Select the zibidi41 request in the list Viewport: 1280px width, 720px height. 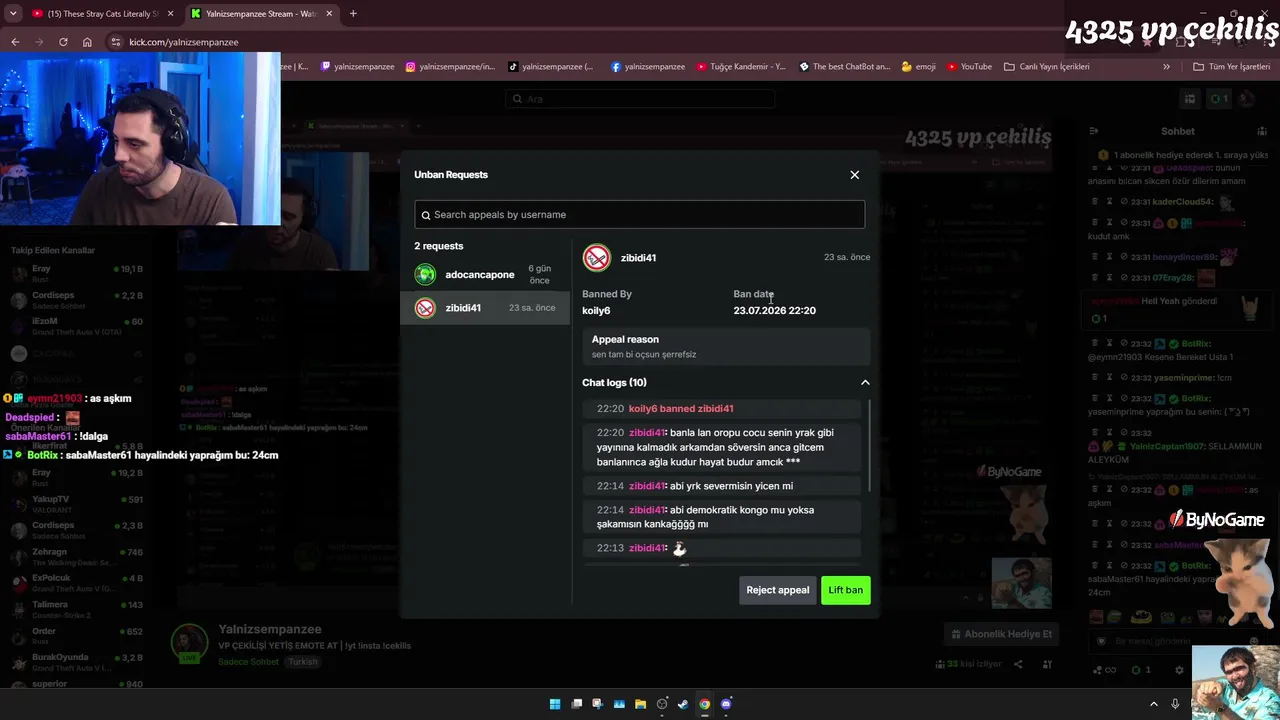point(485,308)
